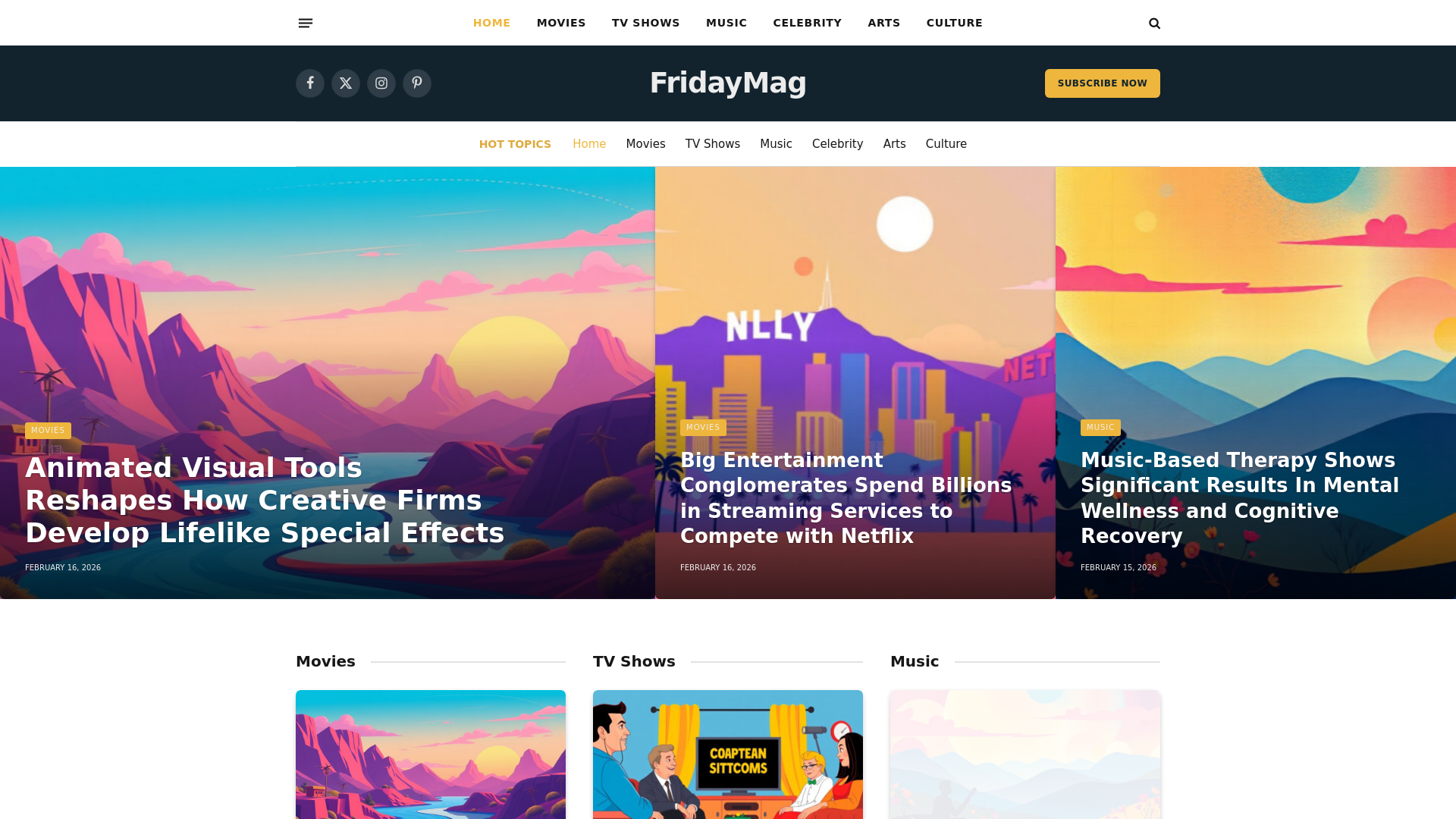This screenshot has height=819, width=1456.
Task: Open the Big Entertainment Conglomerates article headline
Action: point(846,498)
